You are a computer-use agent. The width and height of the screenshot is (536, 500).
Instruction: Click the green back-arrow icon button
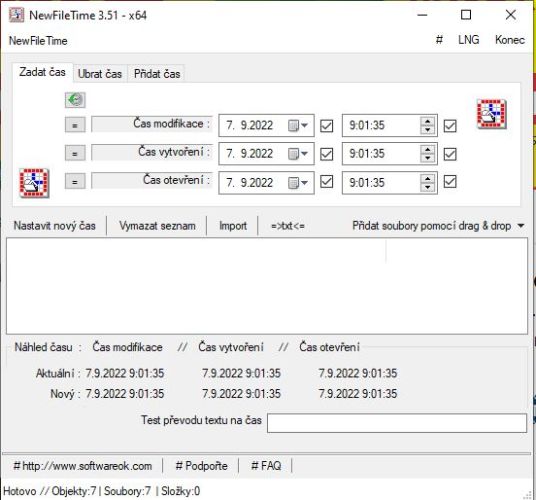pyautogui.click(x=75, y=100)
